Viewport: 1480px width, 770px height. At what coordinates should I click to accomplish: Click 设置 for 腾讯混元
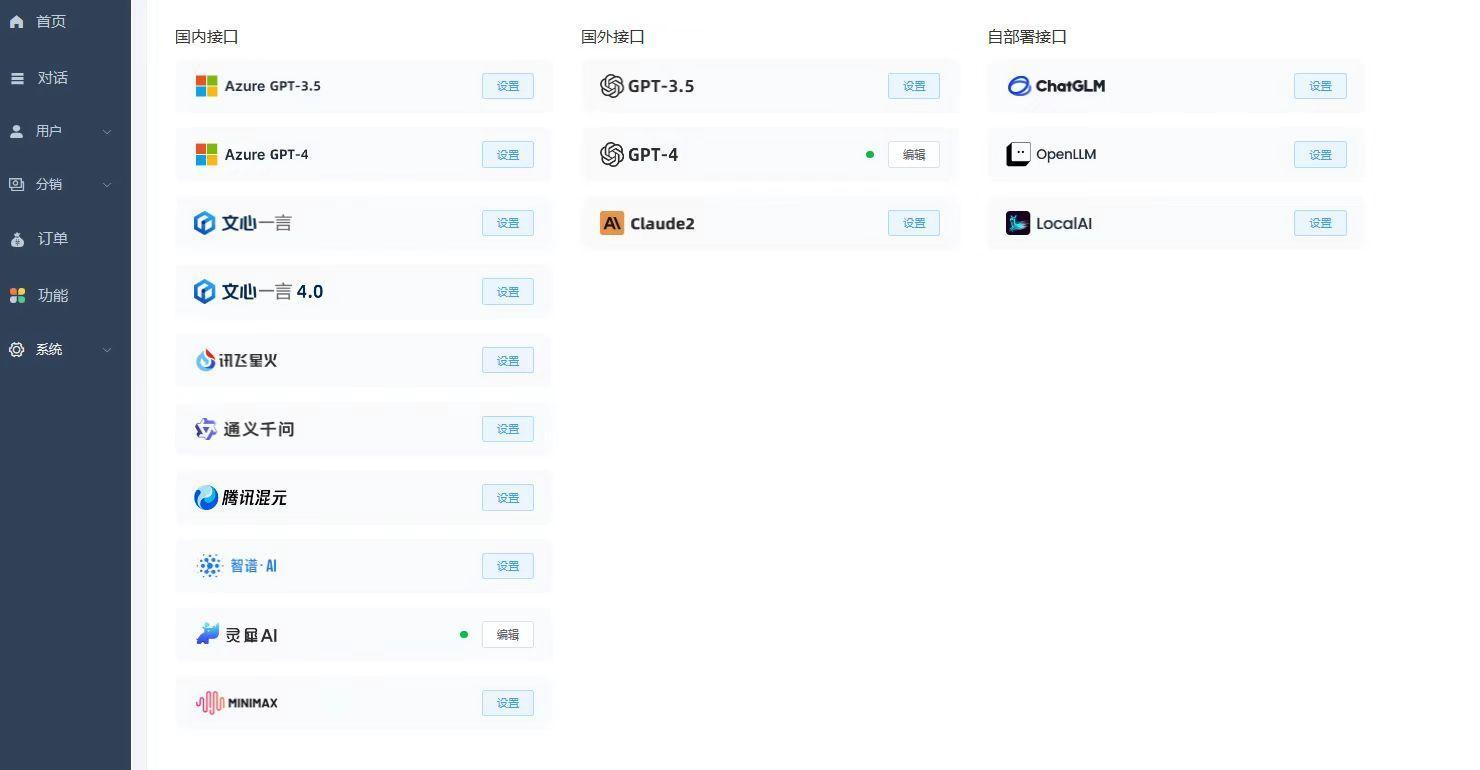tap(508, 497)
